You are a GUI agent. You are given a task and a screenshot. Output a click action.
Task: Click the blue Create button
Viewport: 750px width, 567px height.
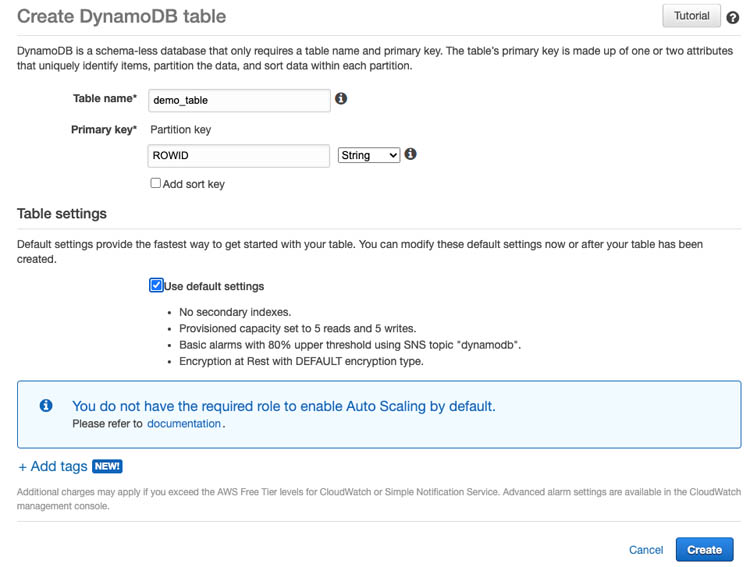(704, 549)
